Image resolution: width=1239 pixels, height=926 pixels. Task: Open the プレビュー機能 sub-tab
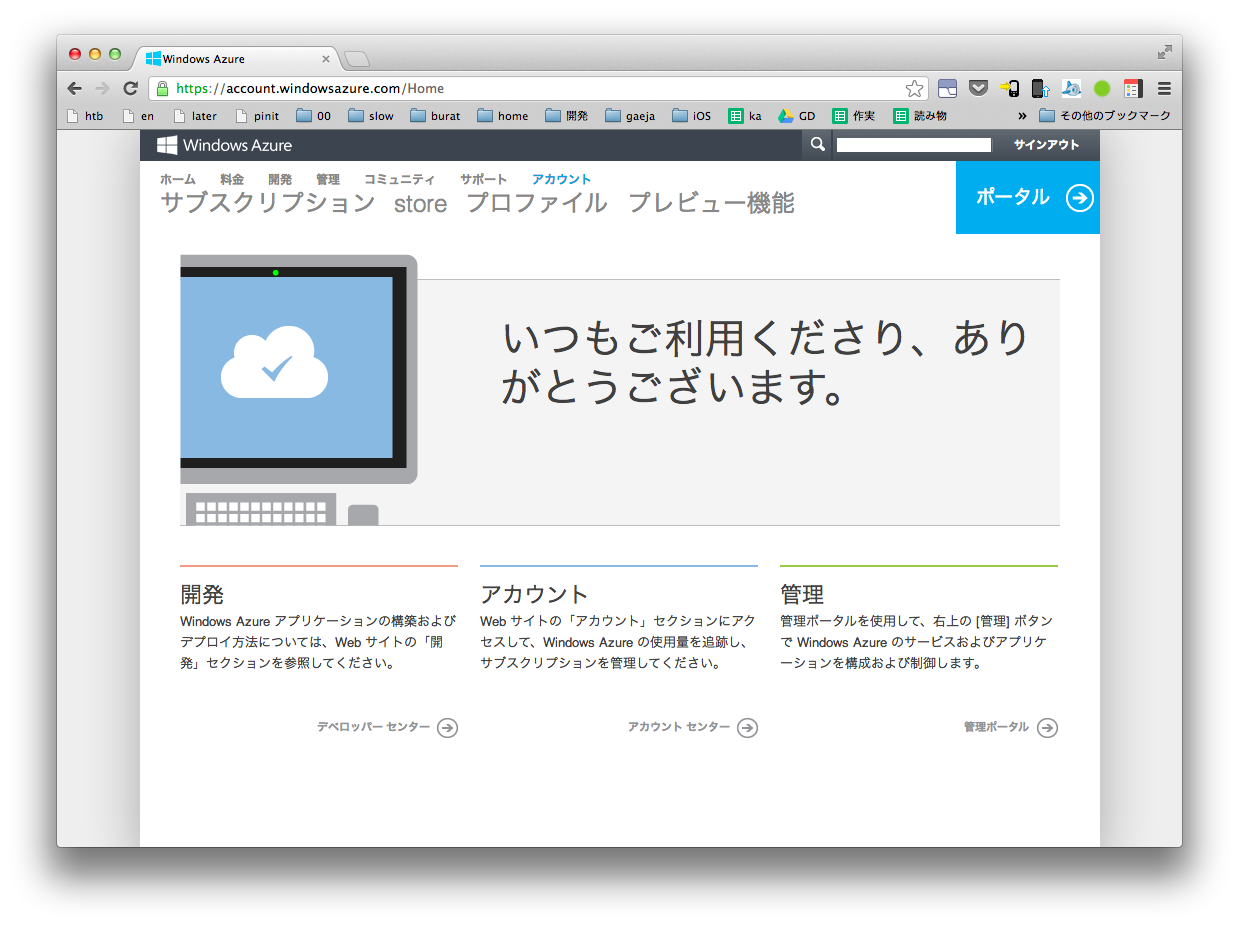(712, 203)
